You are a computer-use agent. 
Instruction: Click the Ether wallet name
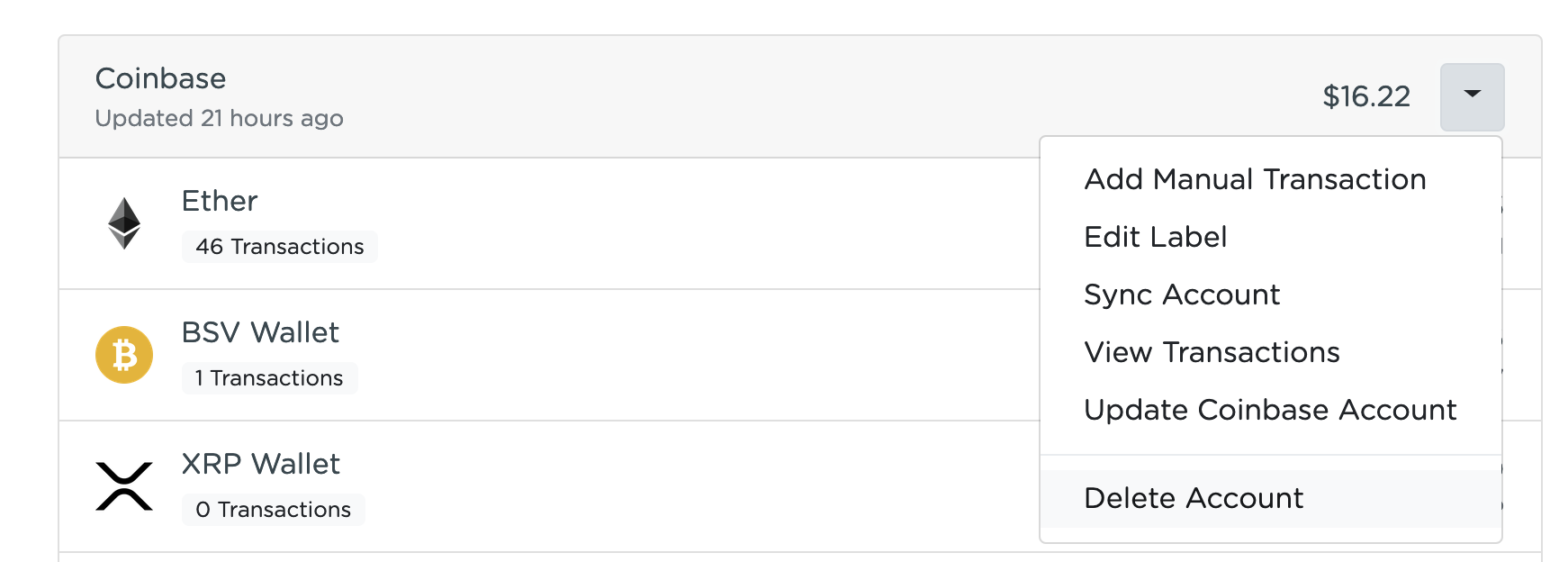click(220, 201)
